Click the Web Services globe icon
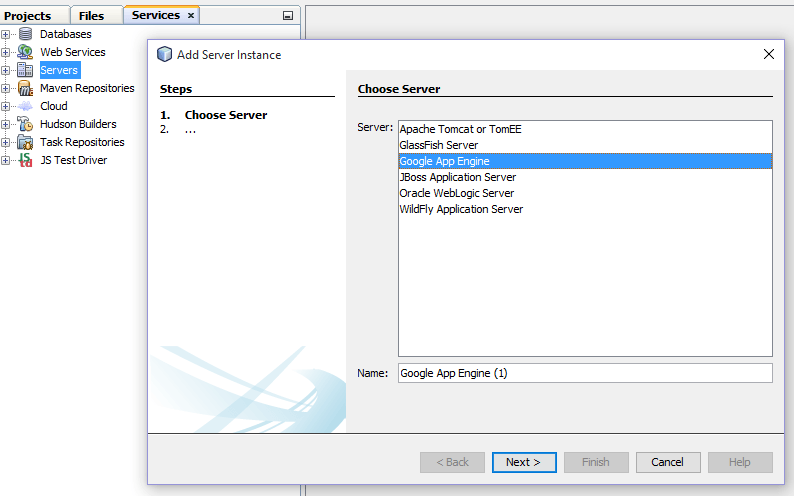794x496 pixels. pyautogui.click(x=25, y=52)
